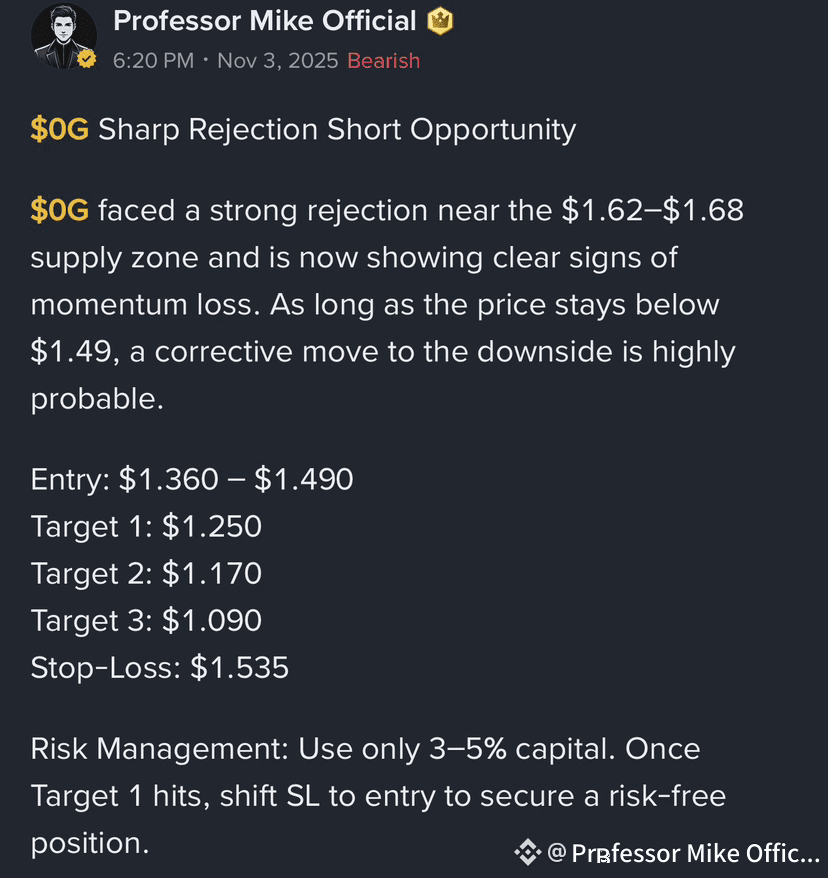Select the "Entry: $1.360 – $1.490" line

click(x=192, y=479)
